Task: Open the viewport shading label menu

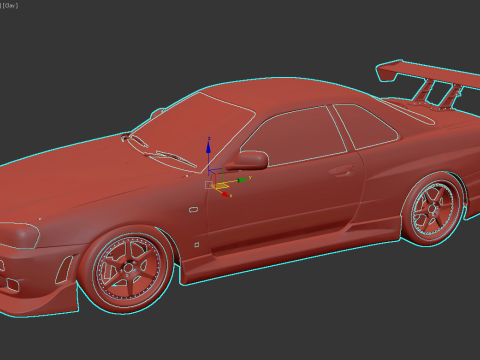Action: click(x=10, y=5)
